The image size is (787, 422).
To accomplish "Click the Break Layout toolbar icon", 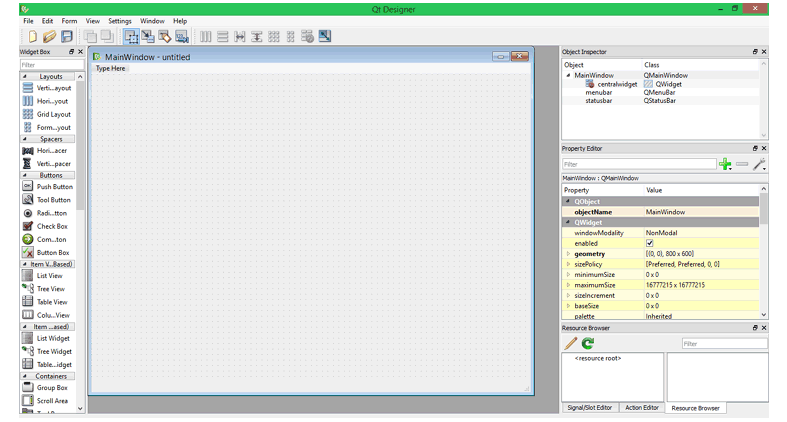I will tap(307, 37).
